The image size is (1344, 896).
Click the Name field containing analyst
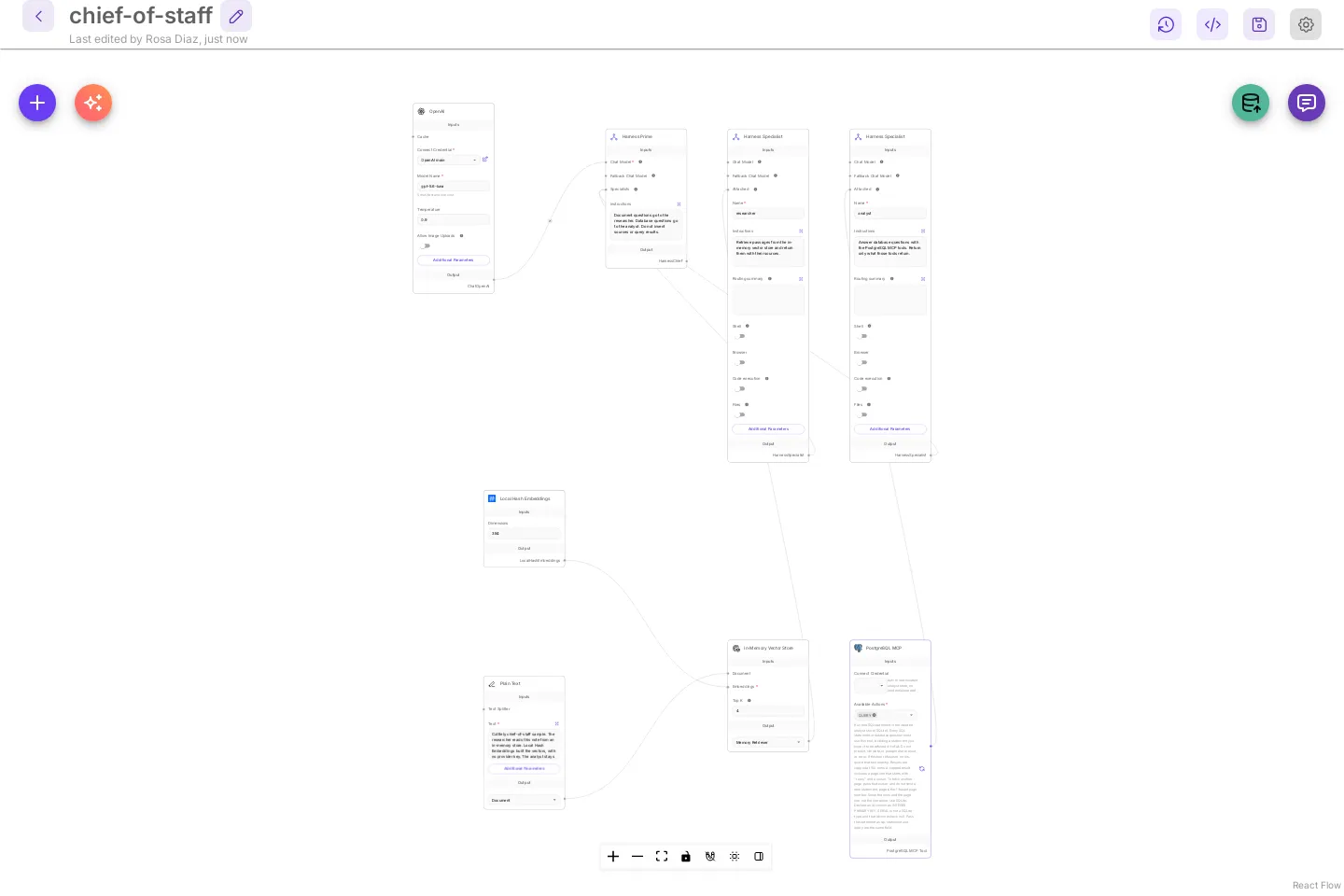pyautogui.click(x=890, y=213)
